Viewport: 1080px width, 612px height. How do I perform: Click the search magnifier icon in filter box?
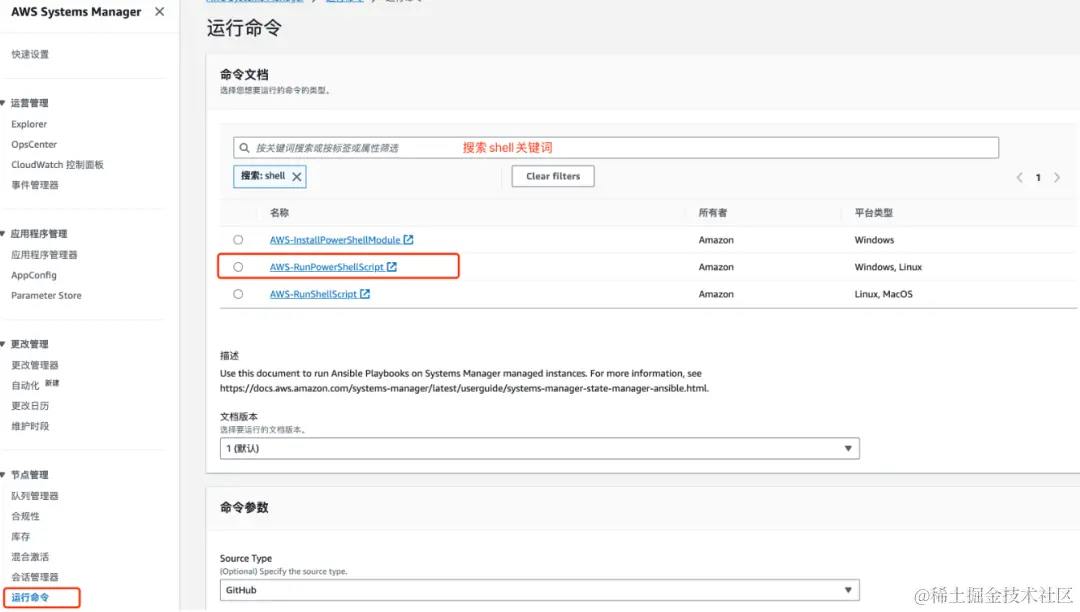(x=245, y=148)
